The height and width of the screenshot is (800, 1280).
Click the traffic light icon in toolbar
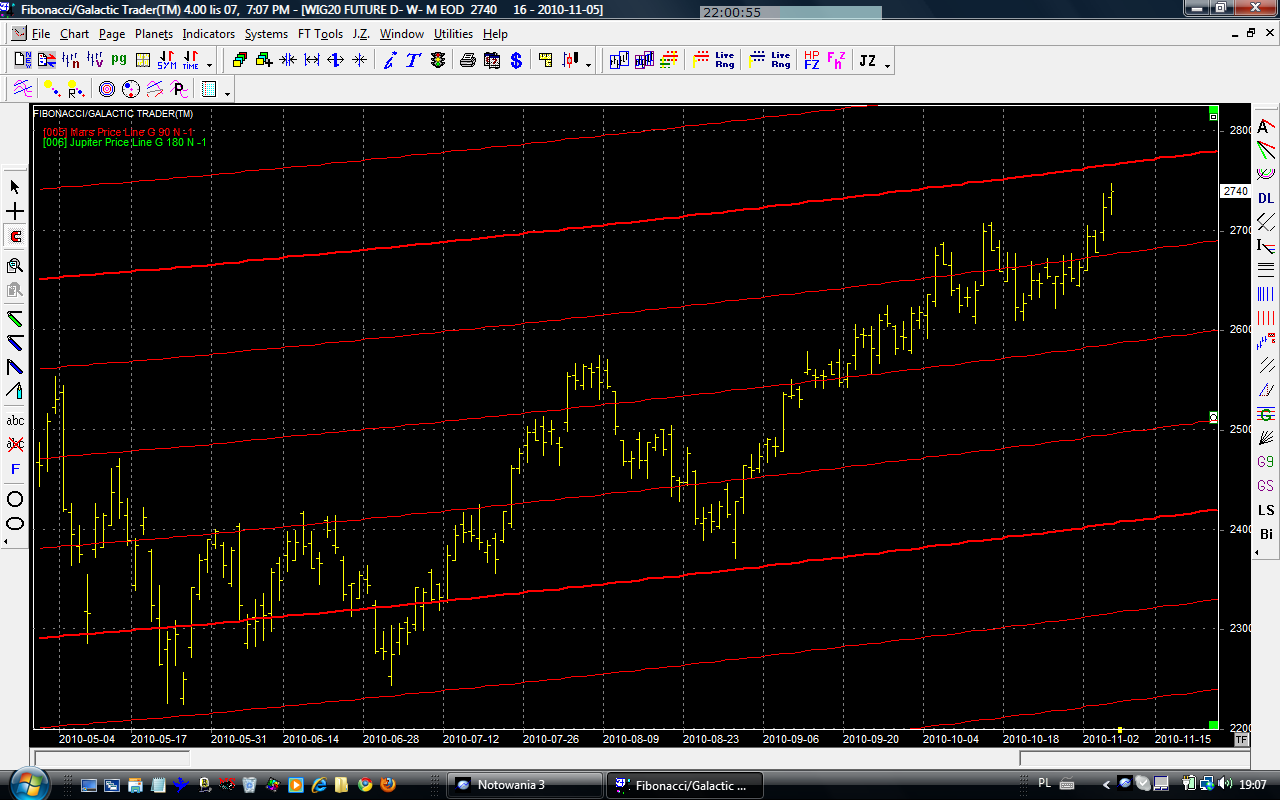[438, 61]
